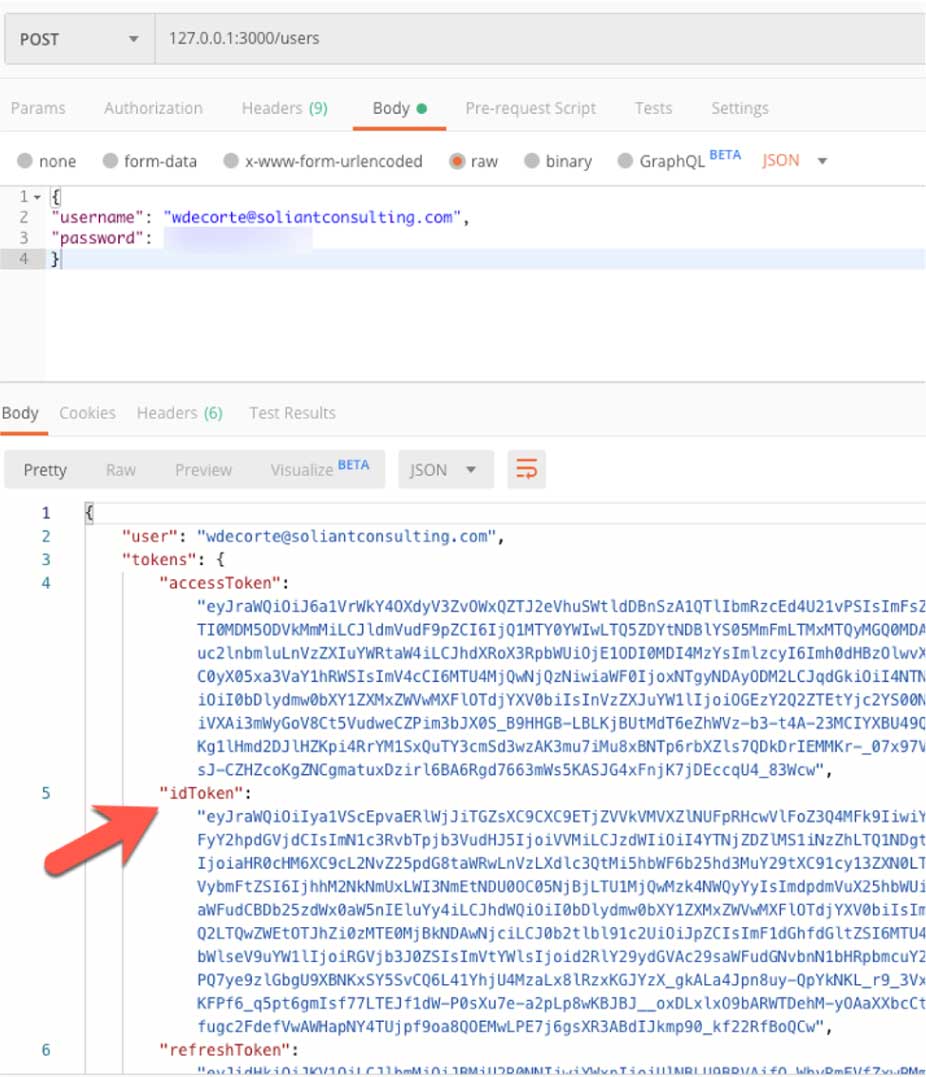Open the Tests tab

653,109
